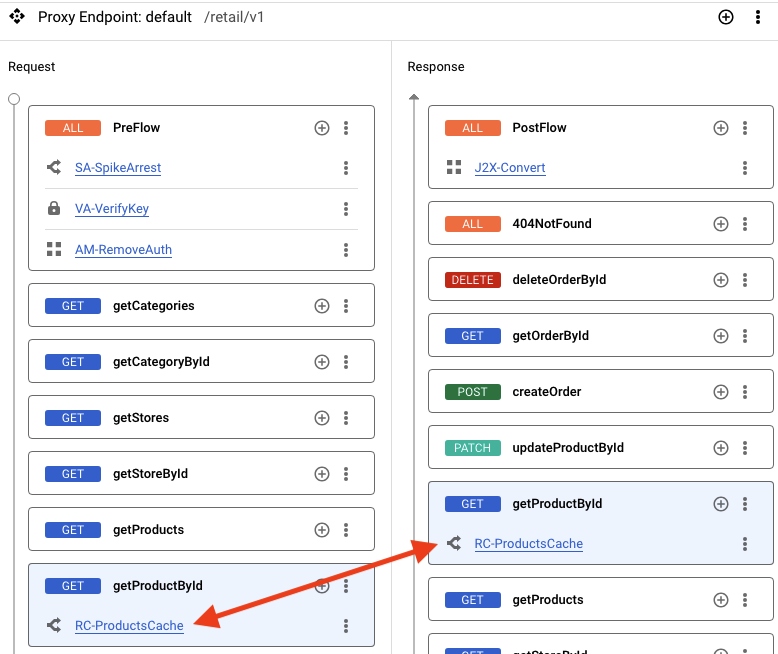Add a step to the createOrder flow
The image size is (778, 654).
[720, 392]
